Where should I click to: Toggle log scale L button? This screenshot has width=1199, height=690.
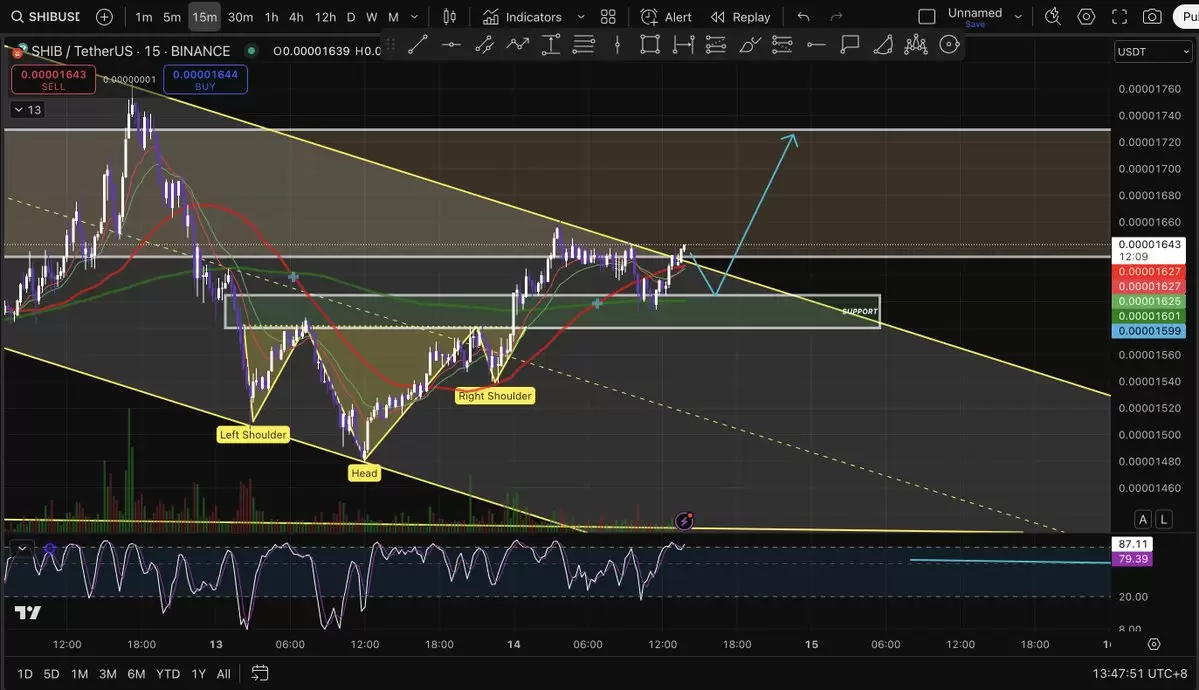click(x=1163, y=519)
